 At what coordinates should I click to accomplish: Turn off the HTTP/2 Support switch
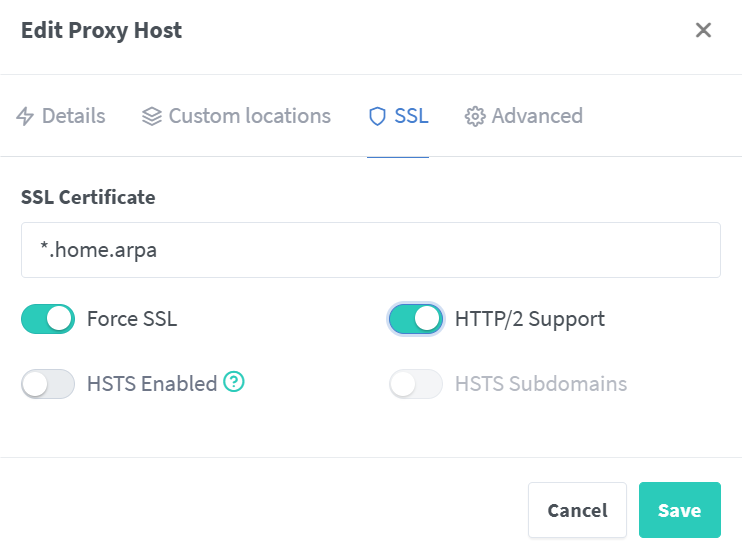pos(416,319)
